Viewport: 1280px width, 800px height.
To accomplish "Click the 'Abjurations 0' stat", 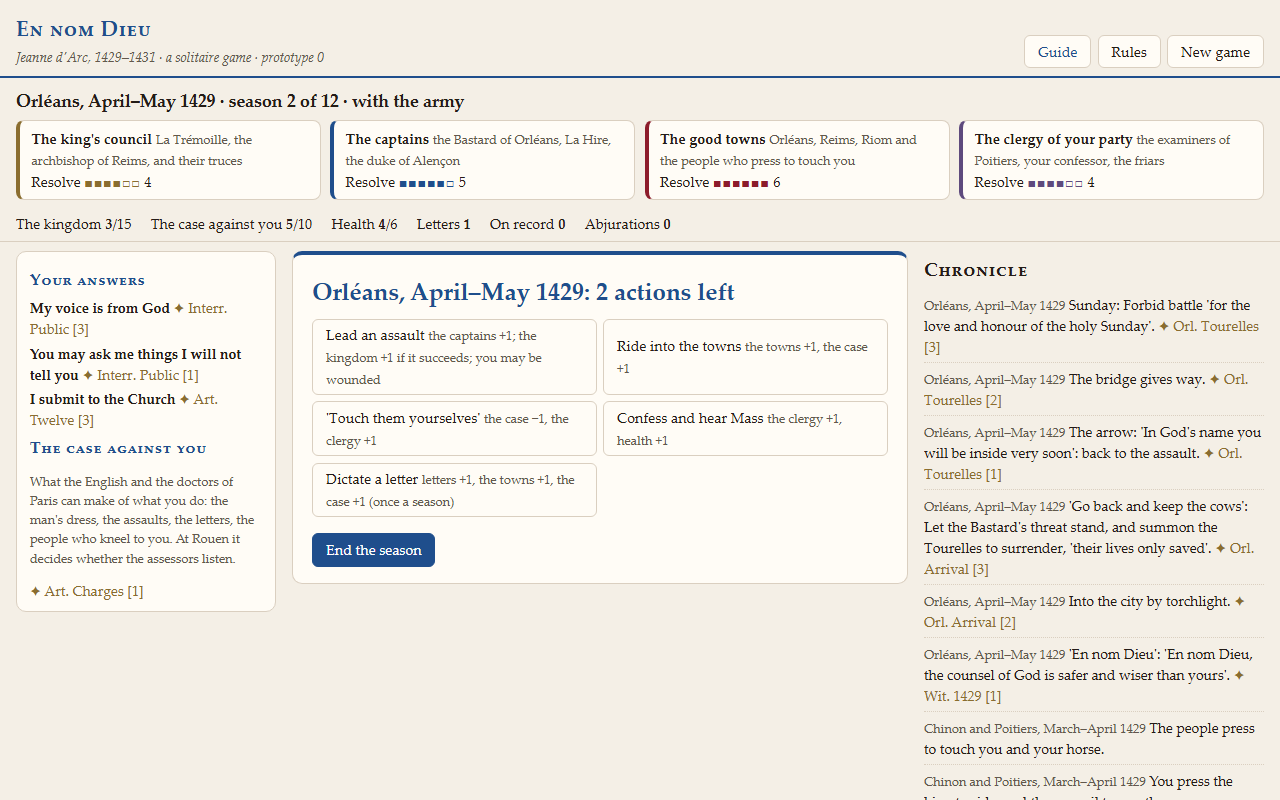I will (x=628, y=224).
